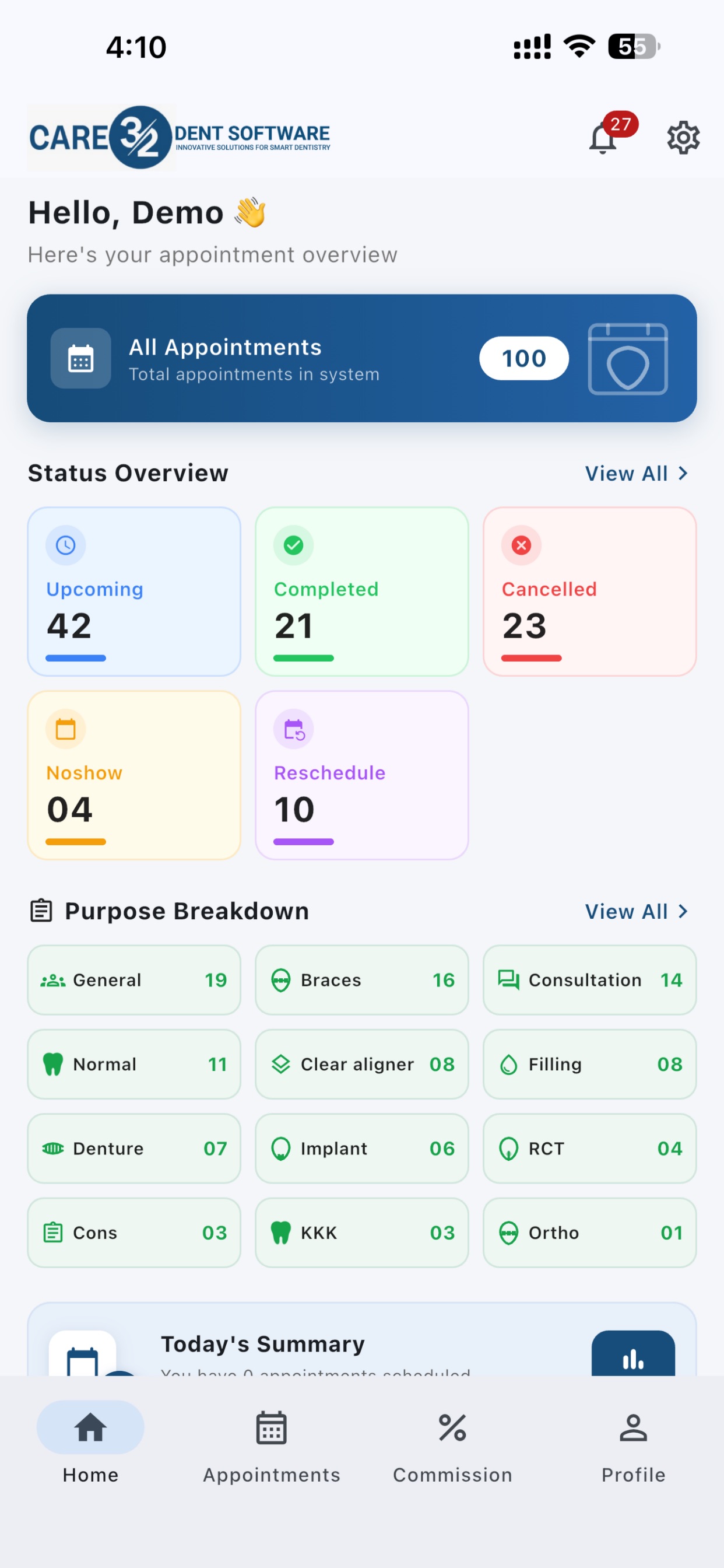Image resolution: width=724 pixels, height=1568 pixels.
Task: Tap the Care32 Dent Software logo
Action: click(180, 137)
